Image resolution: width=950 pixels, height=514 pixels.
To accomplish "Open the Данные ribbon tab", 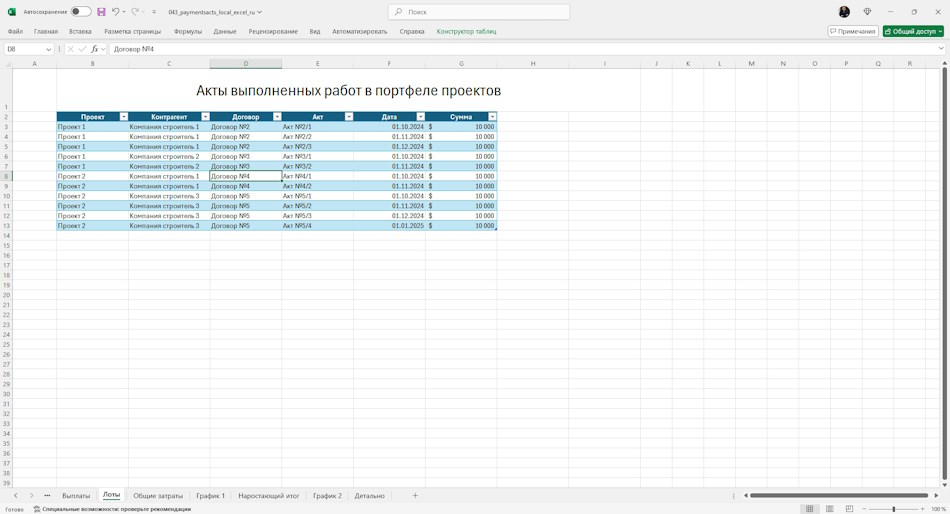I will (x=225, y=31).
